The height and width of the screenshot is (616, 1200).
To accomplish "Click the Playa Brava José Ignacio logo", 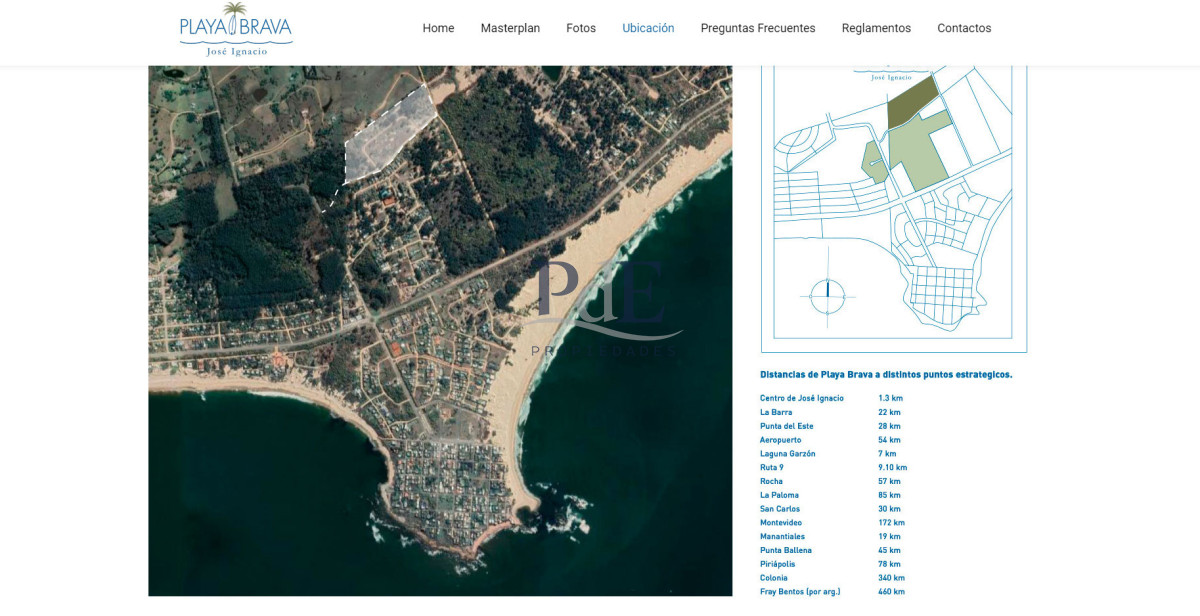I will click(x=236, y=29).
